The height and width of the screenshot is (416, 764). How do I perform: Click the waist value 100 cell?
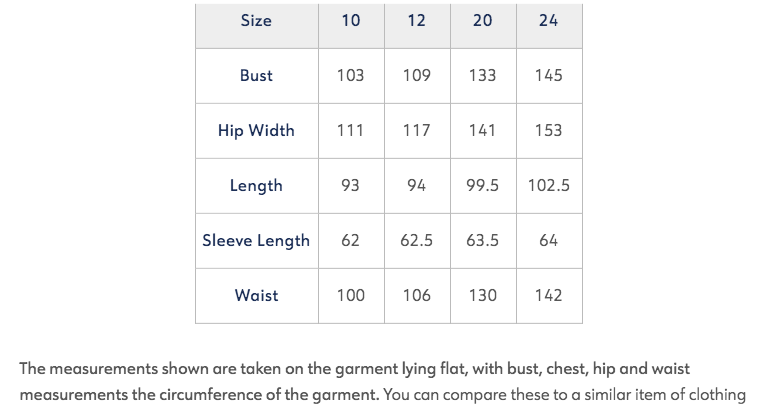tap(351, 296)
